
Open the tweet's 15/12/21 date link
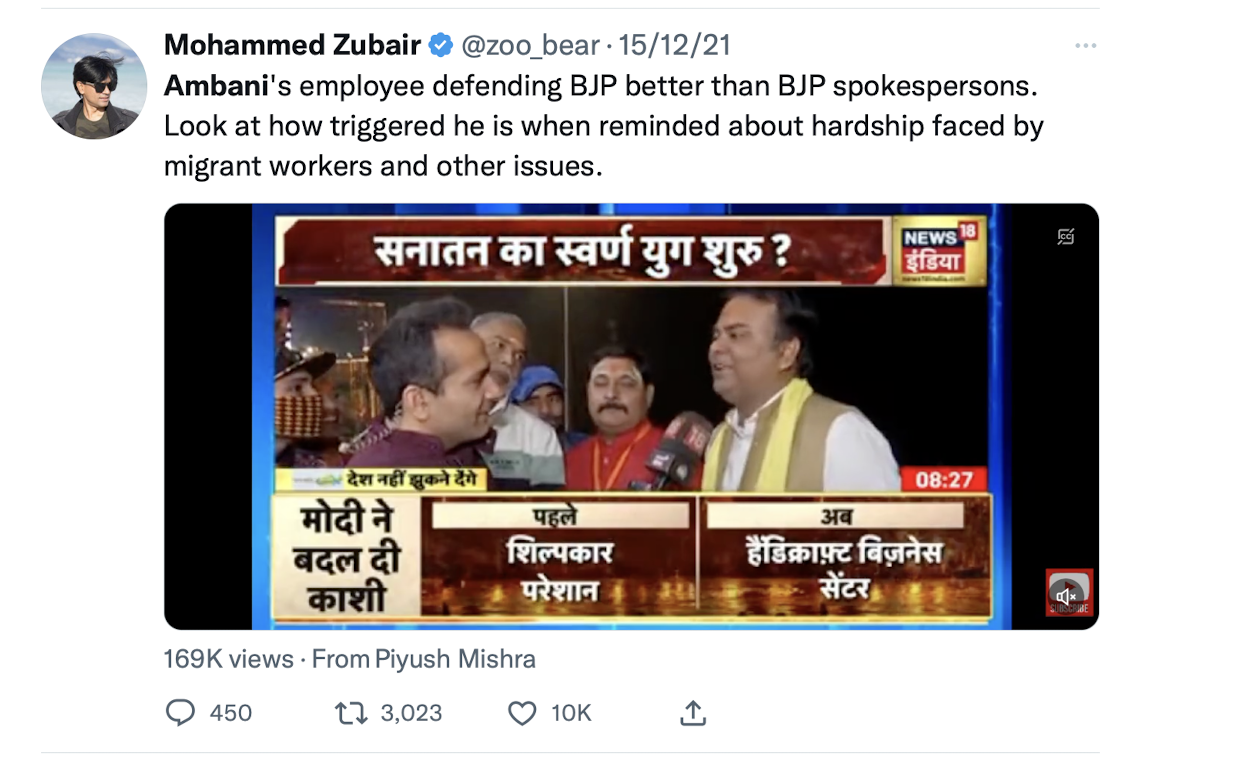675,45
